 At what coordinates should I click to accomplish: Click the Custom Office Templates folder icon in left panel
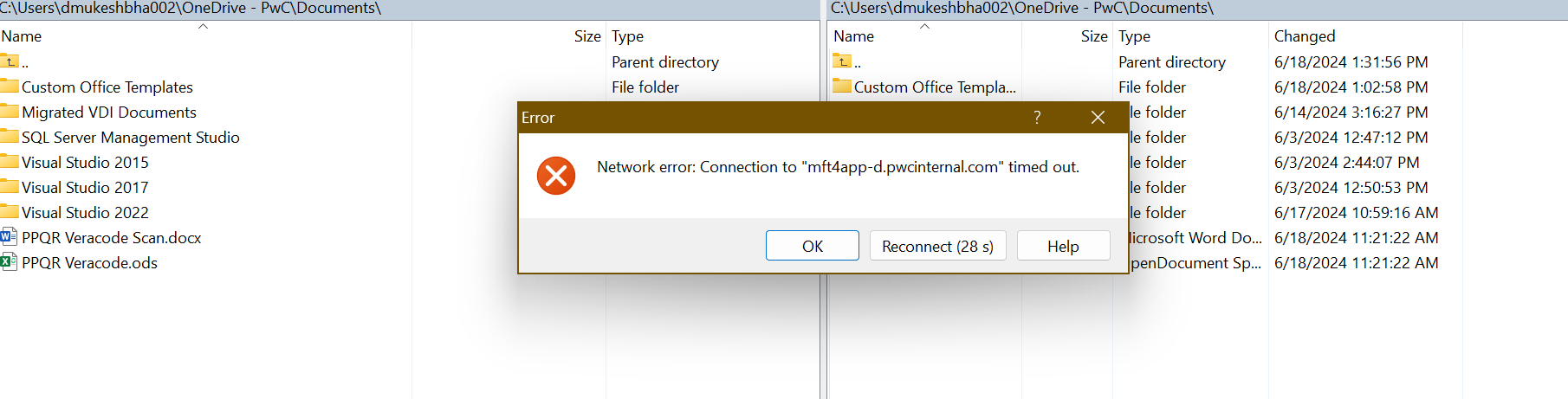pos(10,87)
